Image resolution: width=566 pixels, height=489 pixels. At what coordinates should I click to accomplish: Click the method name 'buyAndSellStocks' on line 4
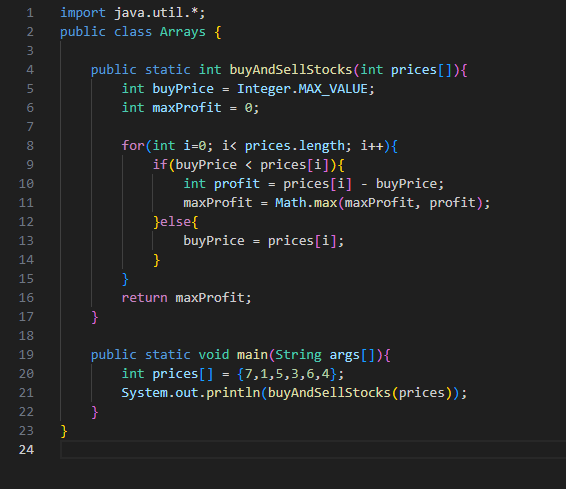click(x=291, y=70)
